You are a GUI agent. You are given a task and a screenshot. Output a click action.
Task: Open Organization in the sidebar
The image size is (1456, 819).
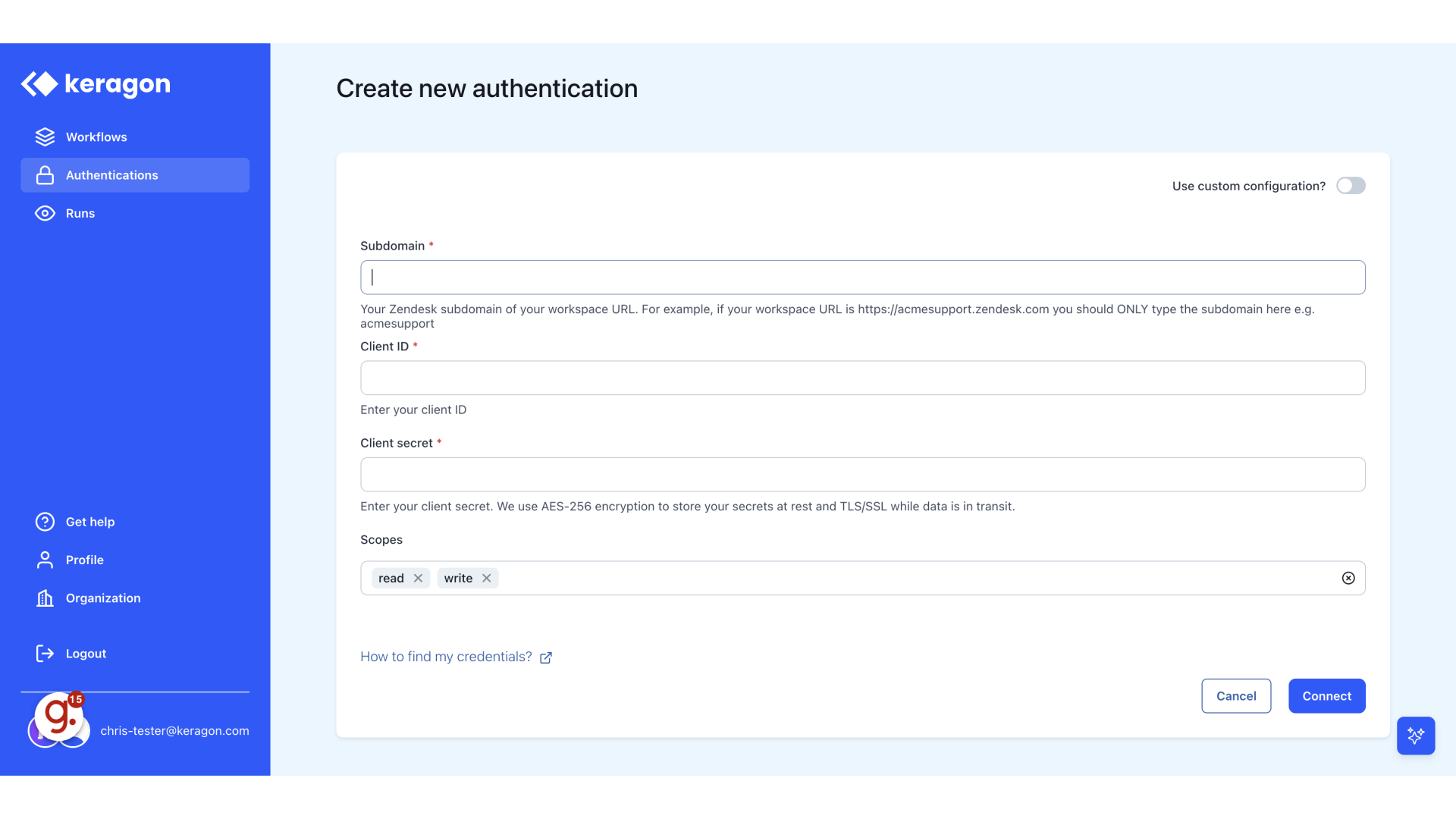(135, 598)
